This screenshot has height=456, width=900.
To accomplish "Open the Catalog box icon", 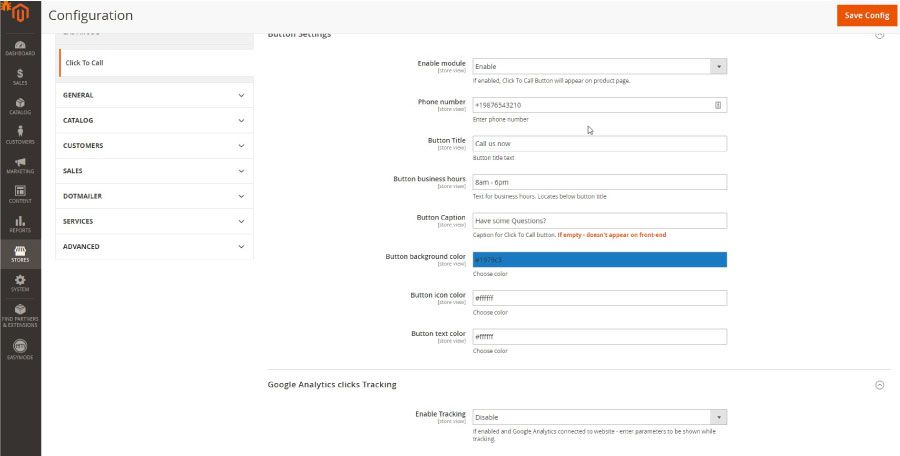I will (20, 105).
